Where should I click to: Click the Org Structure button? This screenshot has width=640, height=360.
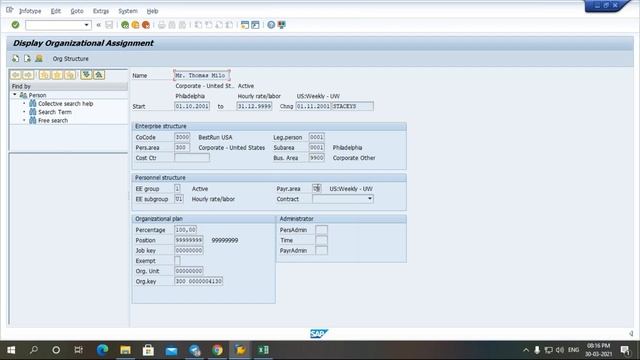pos(71,59)
